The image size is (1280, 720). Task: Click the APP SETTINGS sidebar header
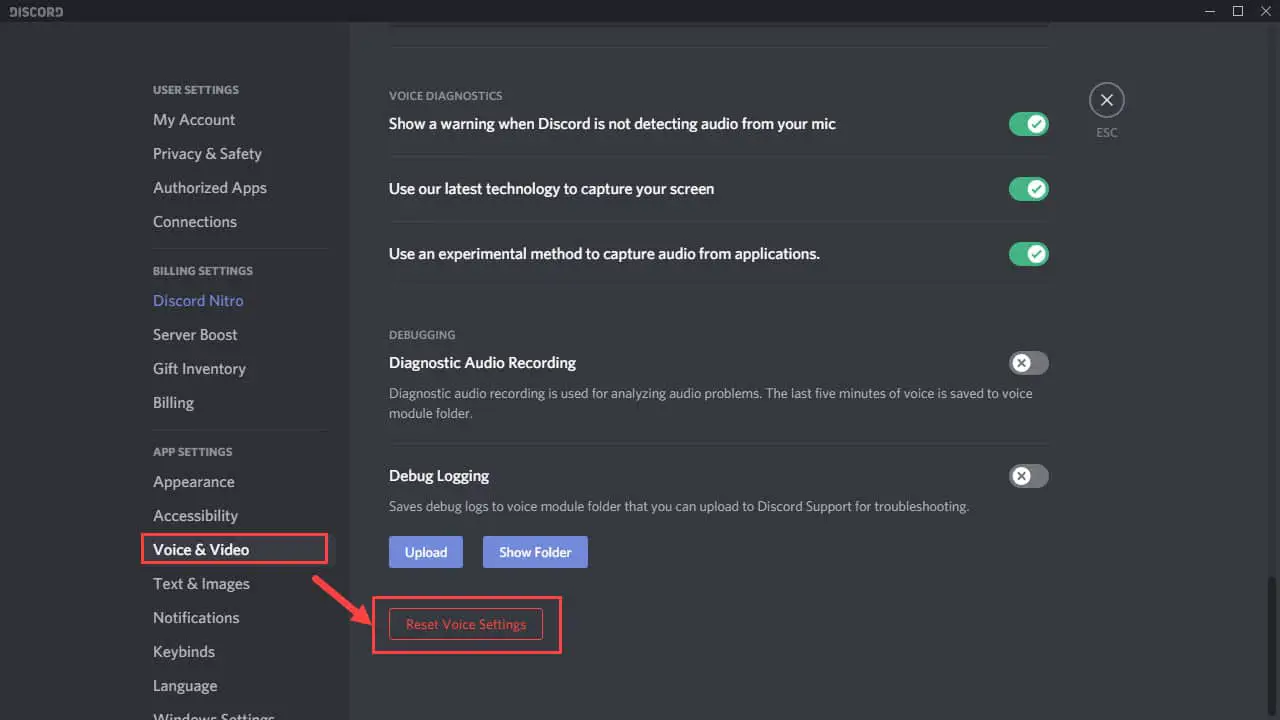[x=193, y=452]
